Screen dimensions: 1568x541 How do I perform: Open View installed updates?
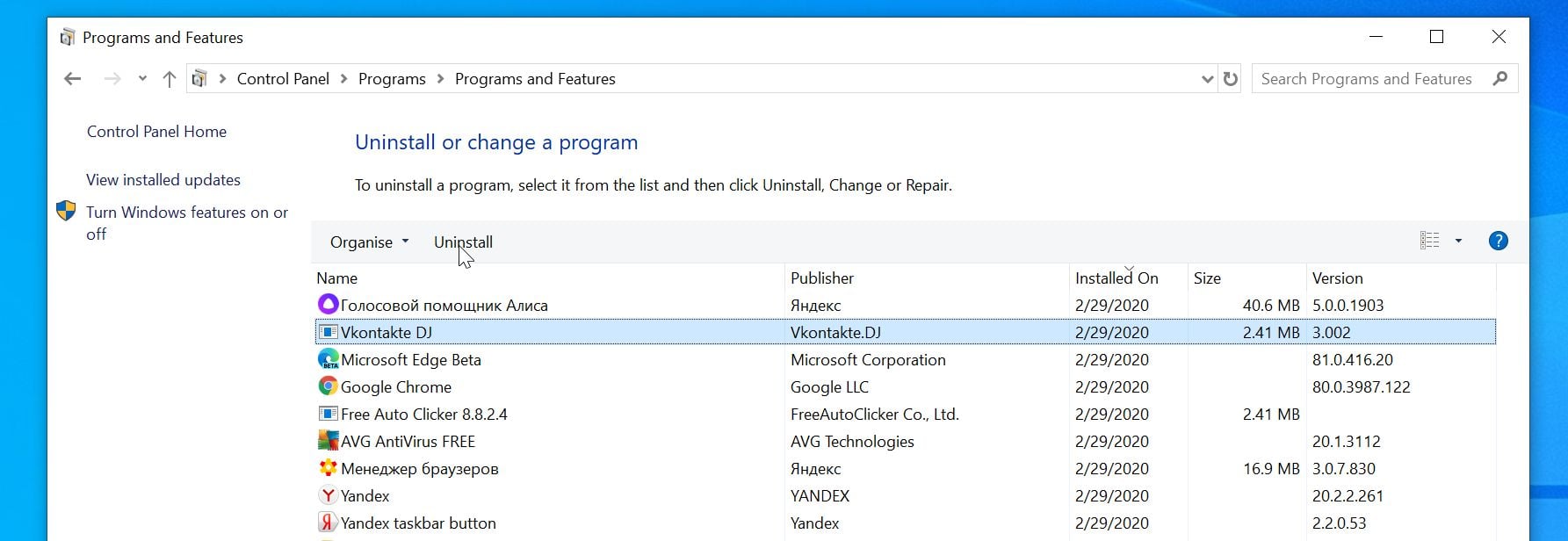tap(163, 180)
